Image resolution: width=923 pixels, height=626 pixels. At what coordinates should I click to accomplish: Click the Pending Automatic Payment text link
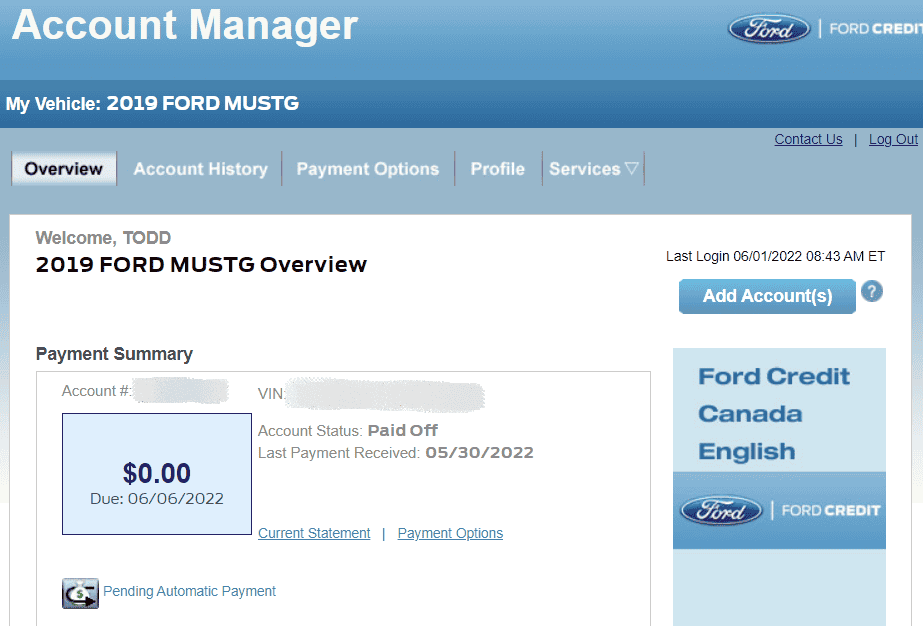click(x=190, y=591)
